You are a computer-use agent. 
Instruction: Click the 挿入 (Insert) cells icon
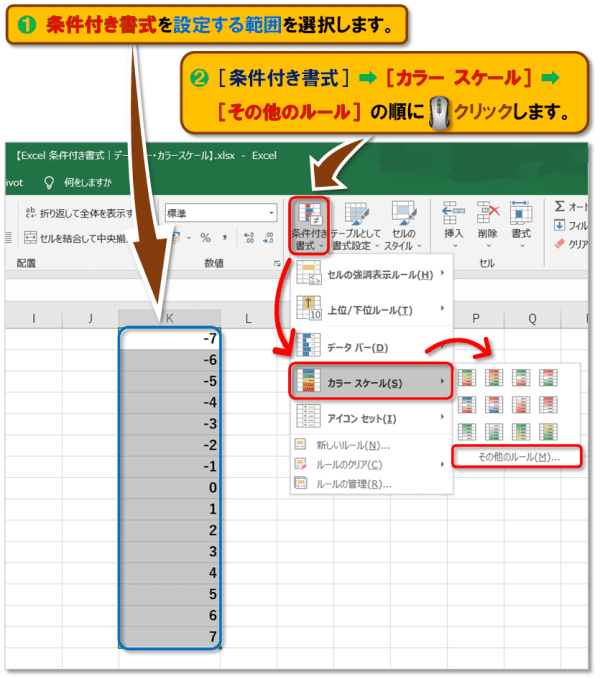point(453,212)
